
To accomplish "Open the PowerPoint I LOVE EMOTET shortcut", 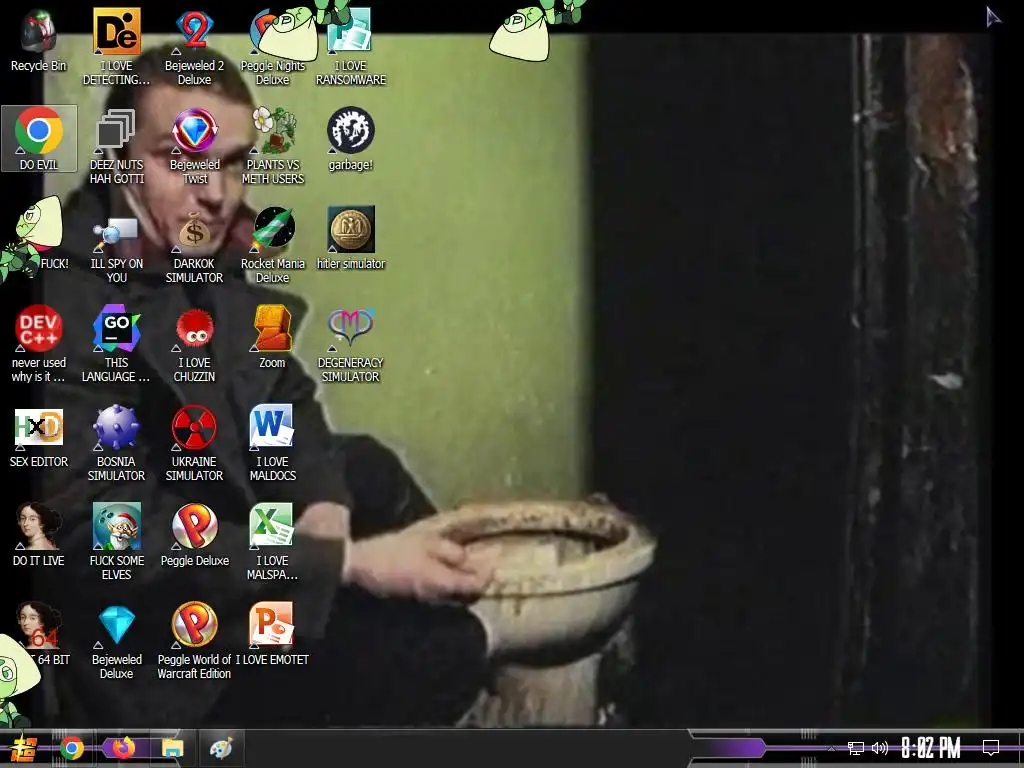I will (x=272, y=633).
